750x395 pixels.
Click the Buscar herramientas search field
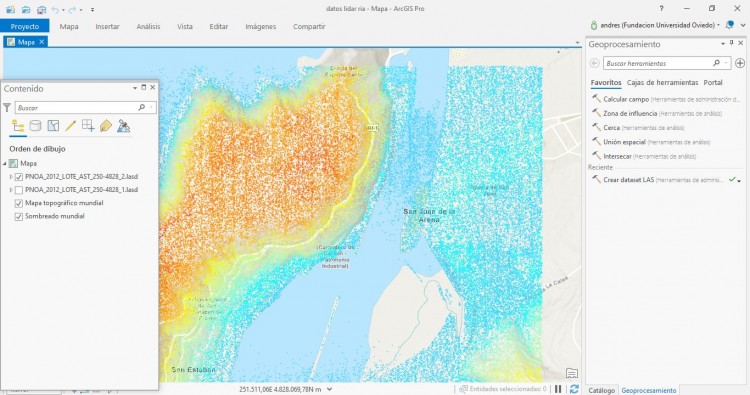coord(659,63)
